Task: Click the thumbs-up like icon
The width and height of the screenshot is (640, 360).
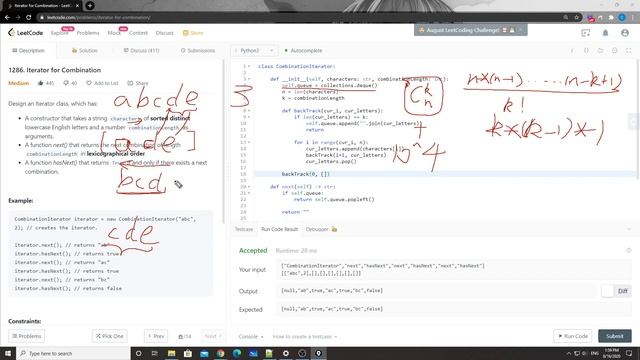Action: pos(40,83)
